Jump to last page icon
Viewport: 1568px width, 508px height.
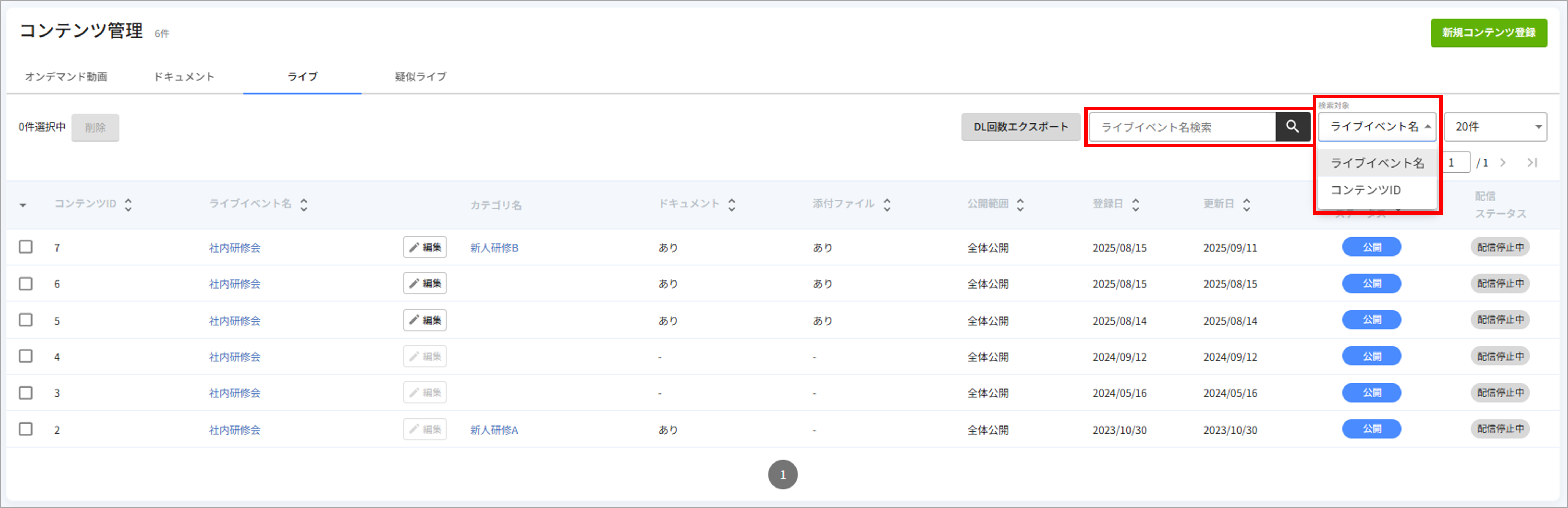1532,163
